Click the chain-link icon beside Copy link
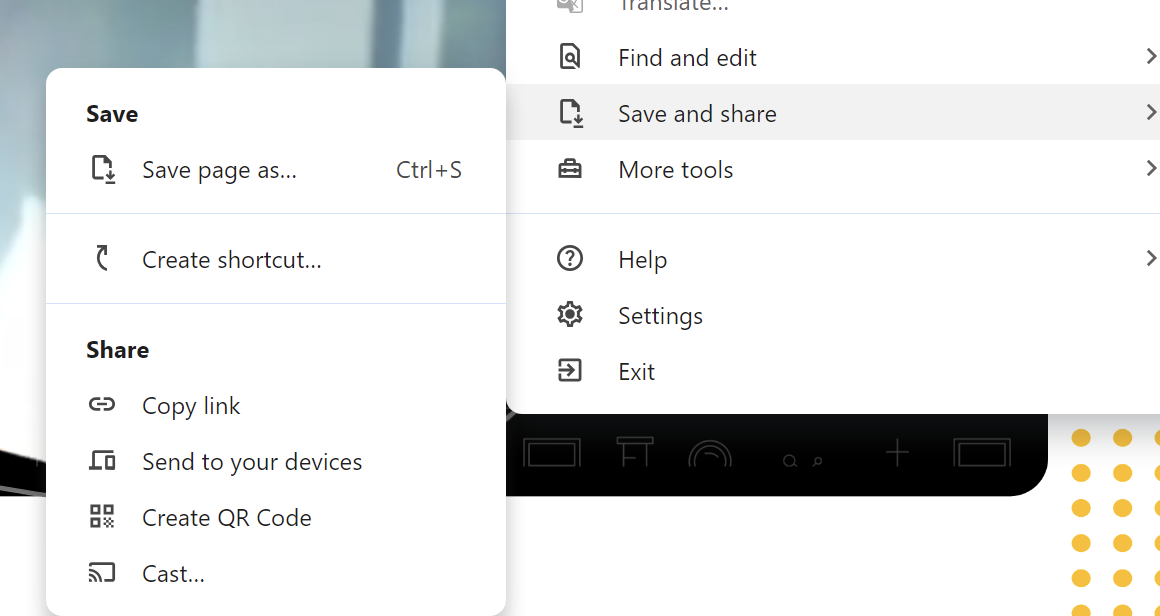The width and height of the screenshot is (1160, 616). pyautogui.click(x=101, y=404)
